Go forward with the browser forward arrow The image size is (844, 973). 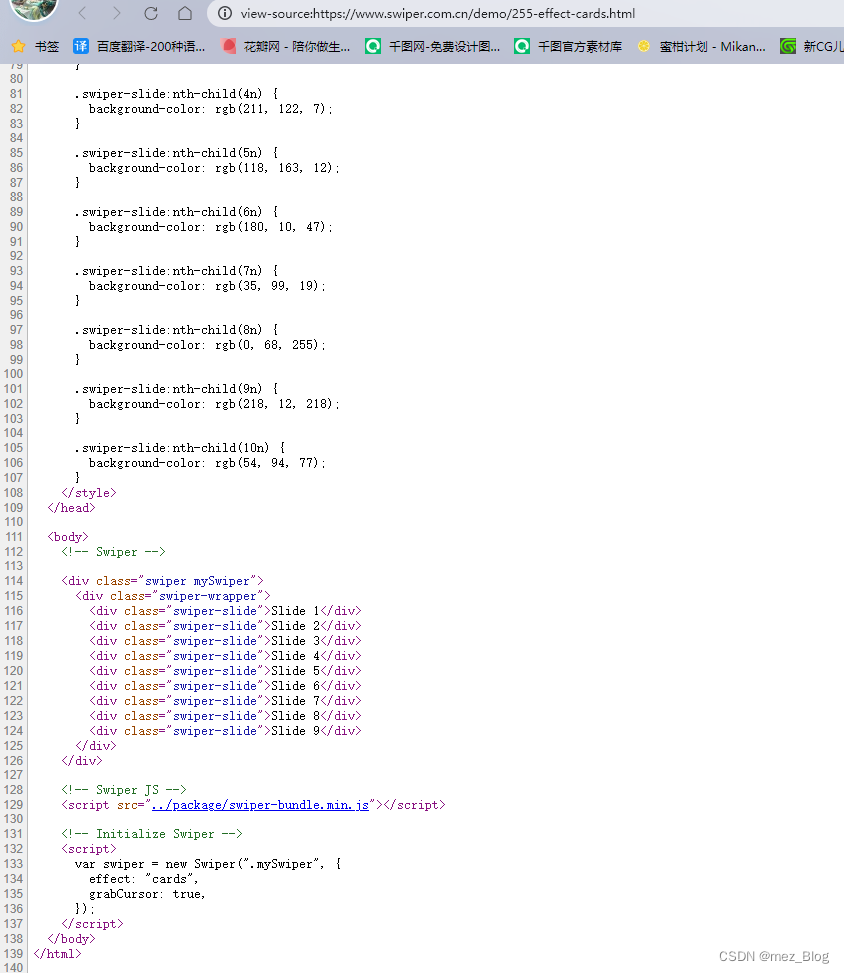point(116,13)
